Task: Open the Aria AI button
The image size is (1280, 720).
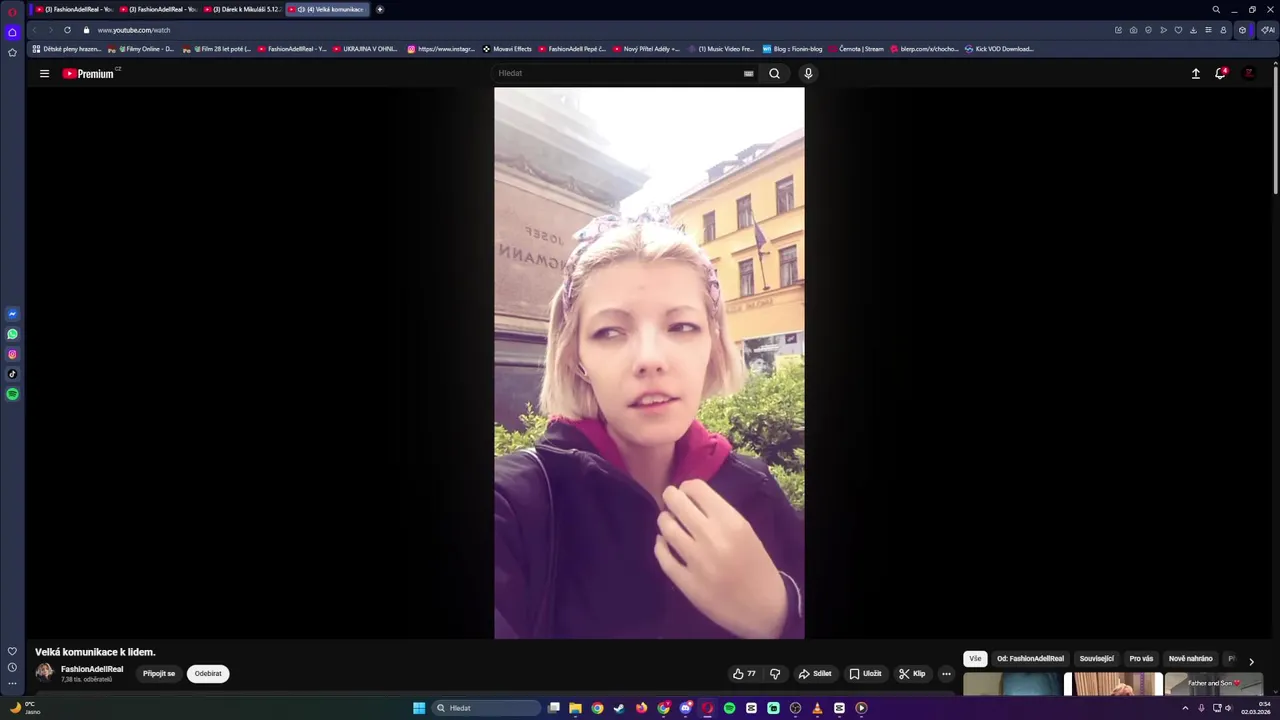Action: point(1267,30)
